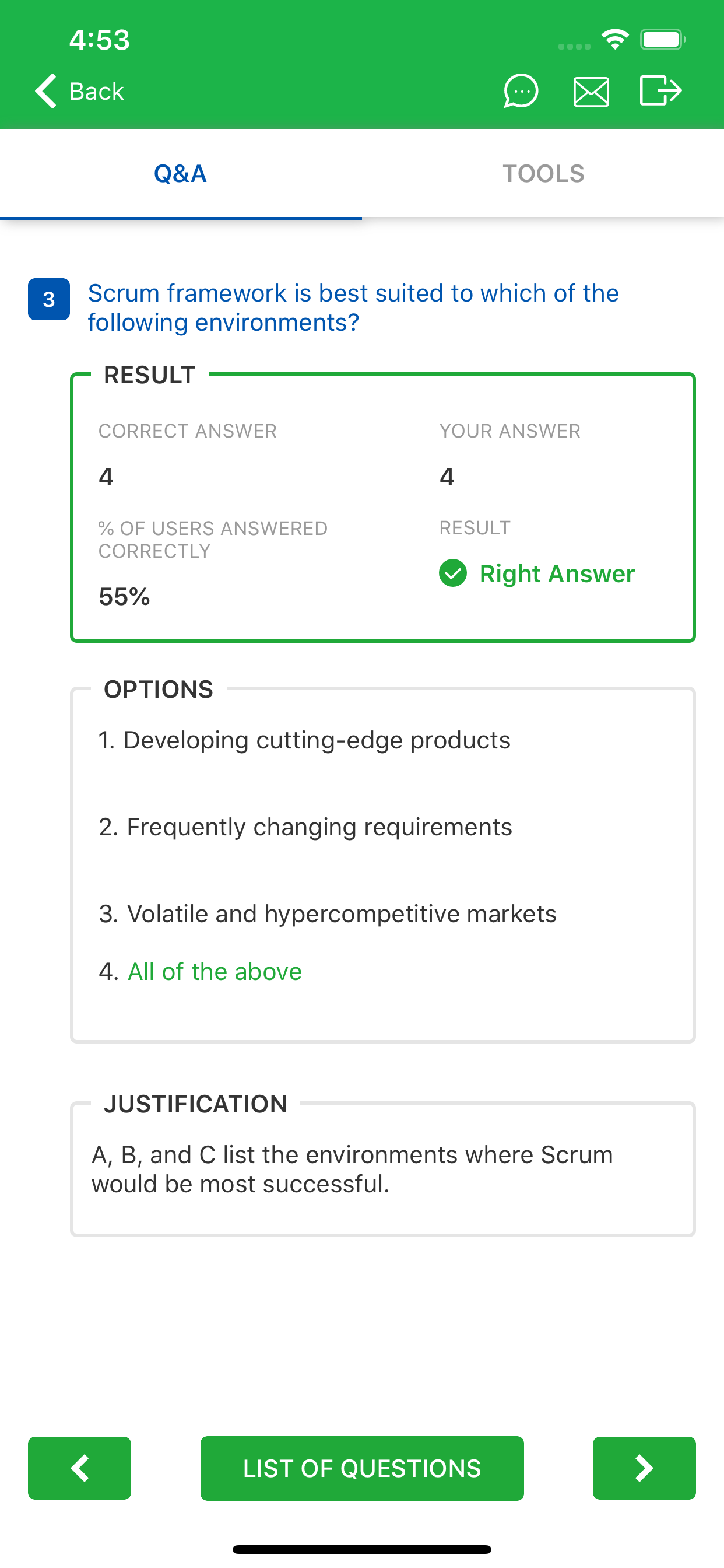Tap the battery status icon
Screen dimensions: 724x1568
(662, 40)
